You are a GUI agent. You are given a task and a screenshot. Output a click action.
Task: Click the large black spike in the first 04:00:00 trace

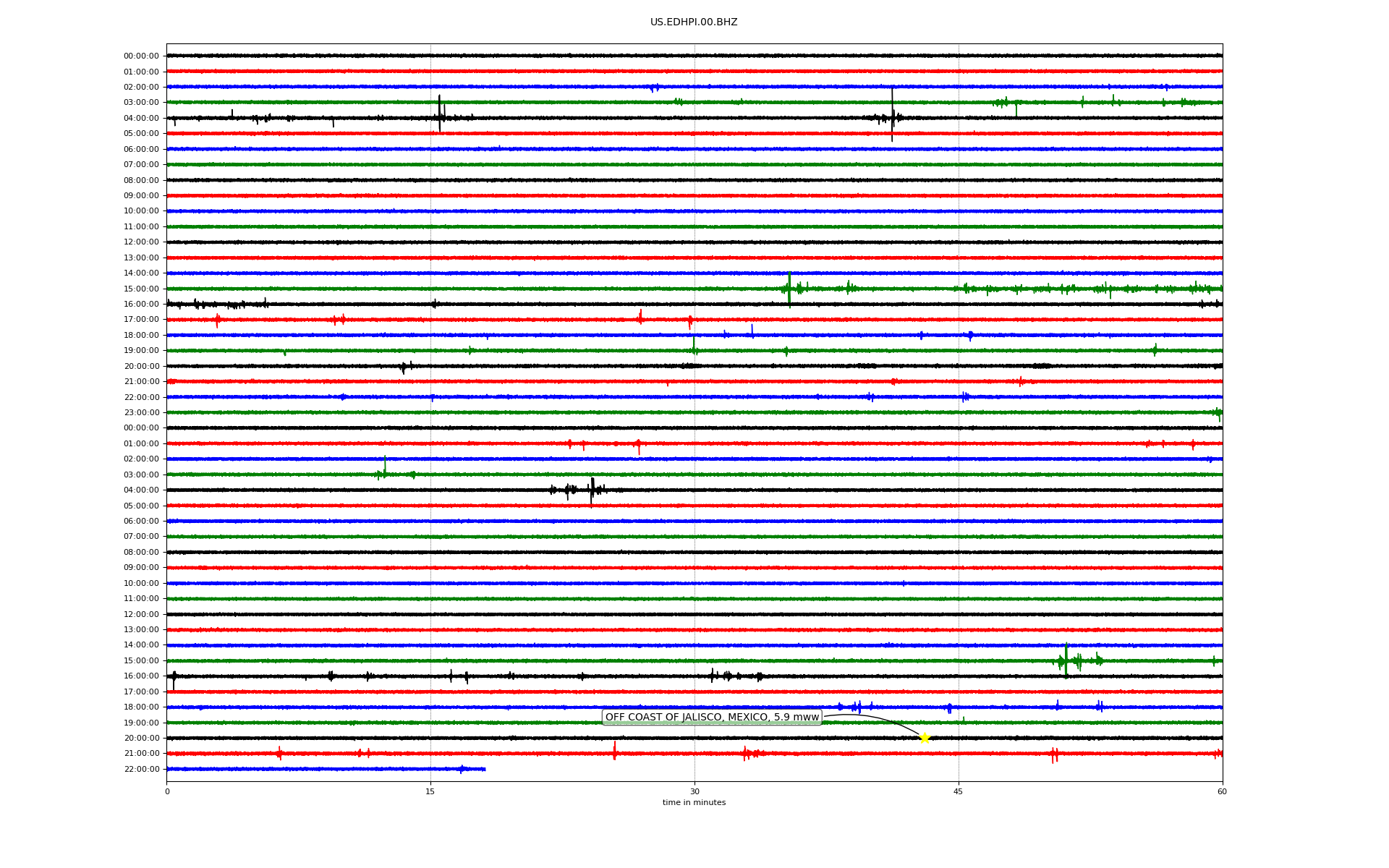coord(439,114)
